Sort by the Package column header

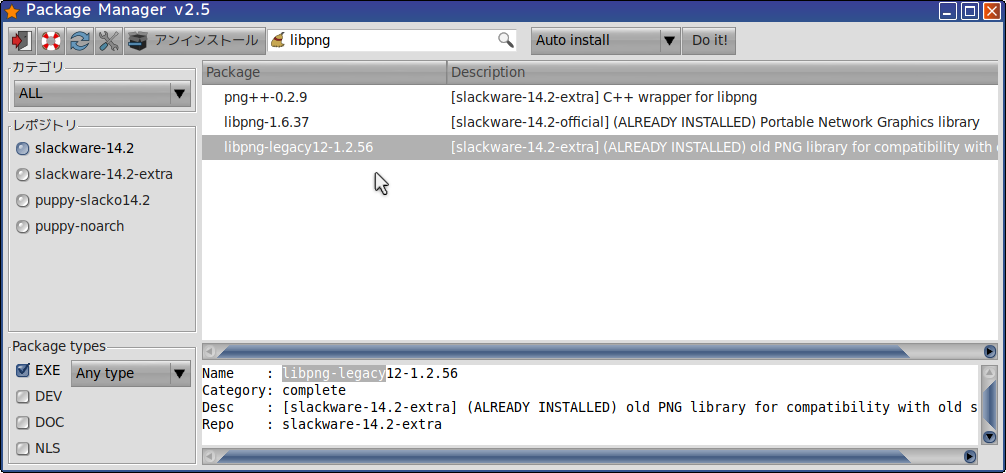325,73
